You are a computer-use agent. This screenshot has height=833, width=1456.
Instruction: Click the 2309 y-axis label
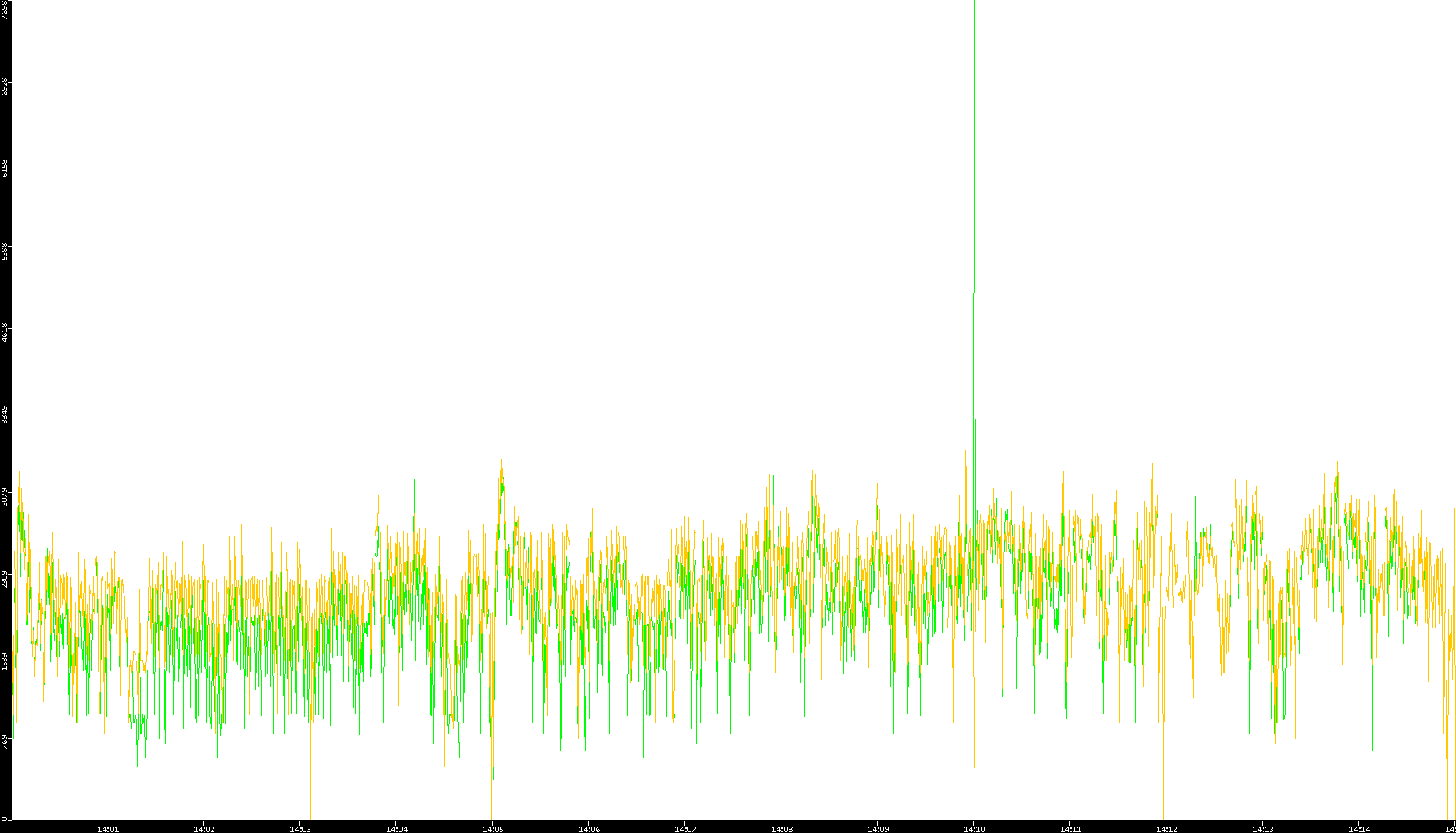point(5,580)
